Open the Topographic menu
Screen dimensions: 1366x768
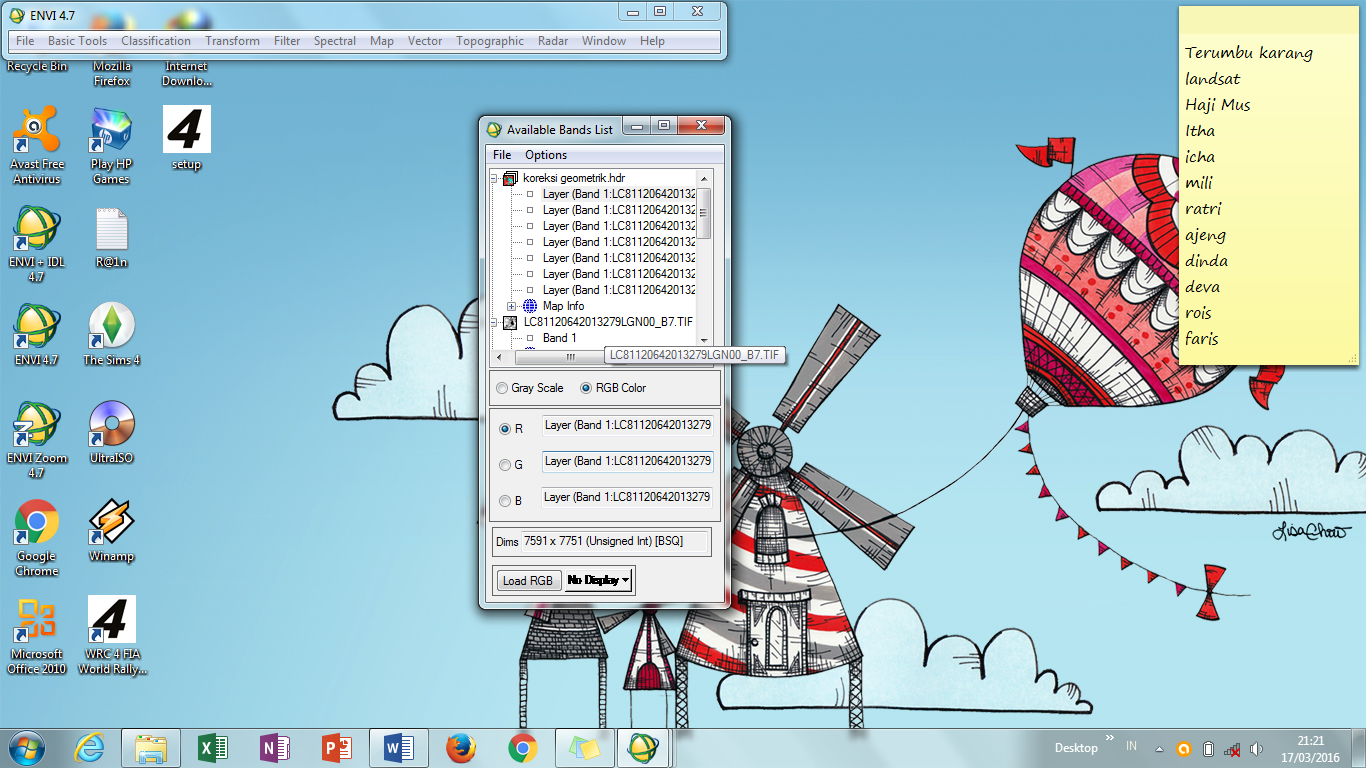(490, 41)
